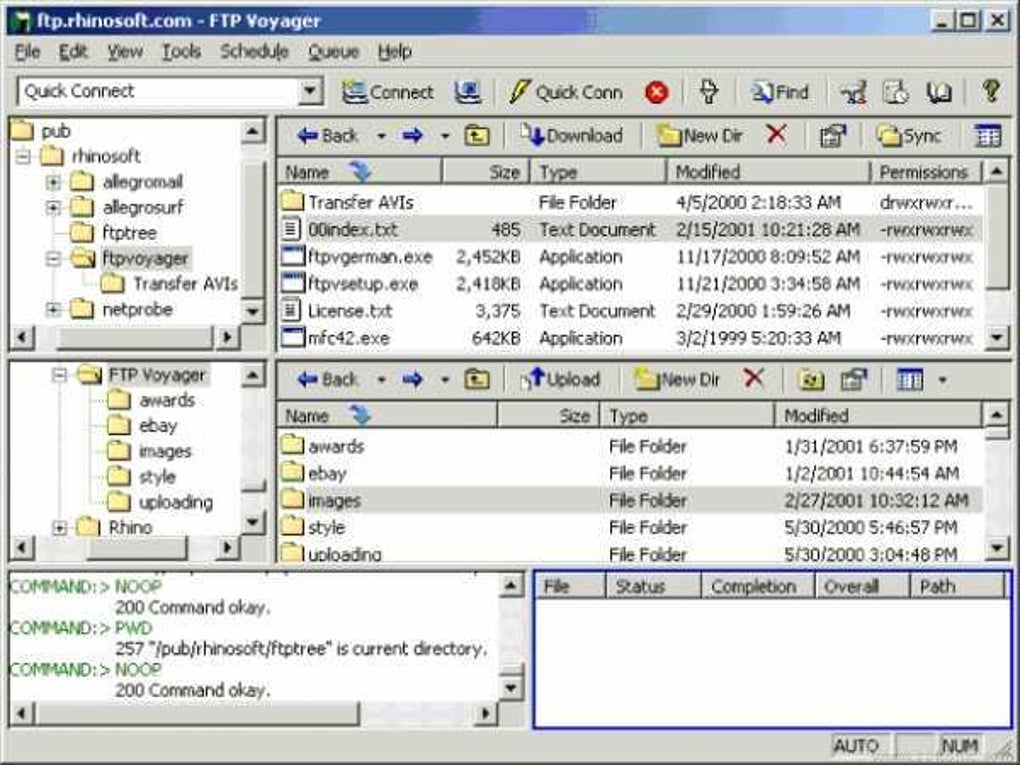Click scroll down arrow of remote file list

997,337
